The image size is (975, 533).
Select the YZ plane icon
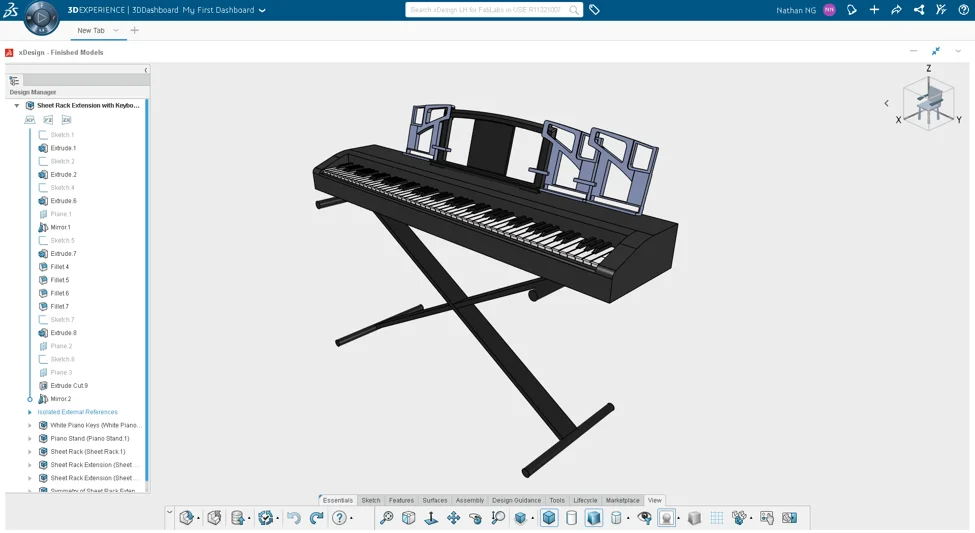click(48, 120)
